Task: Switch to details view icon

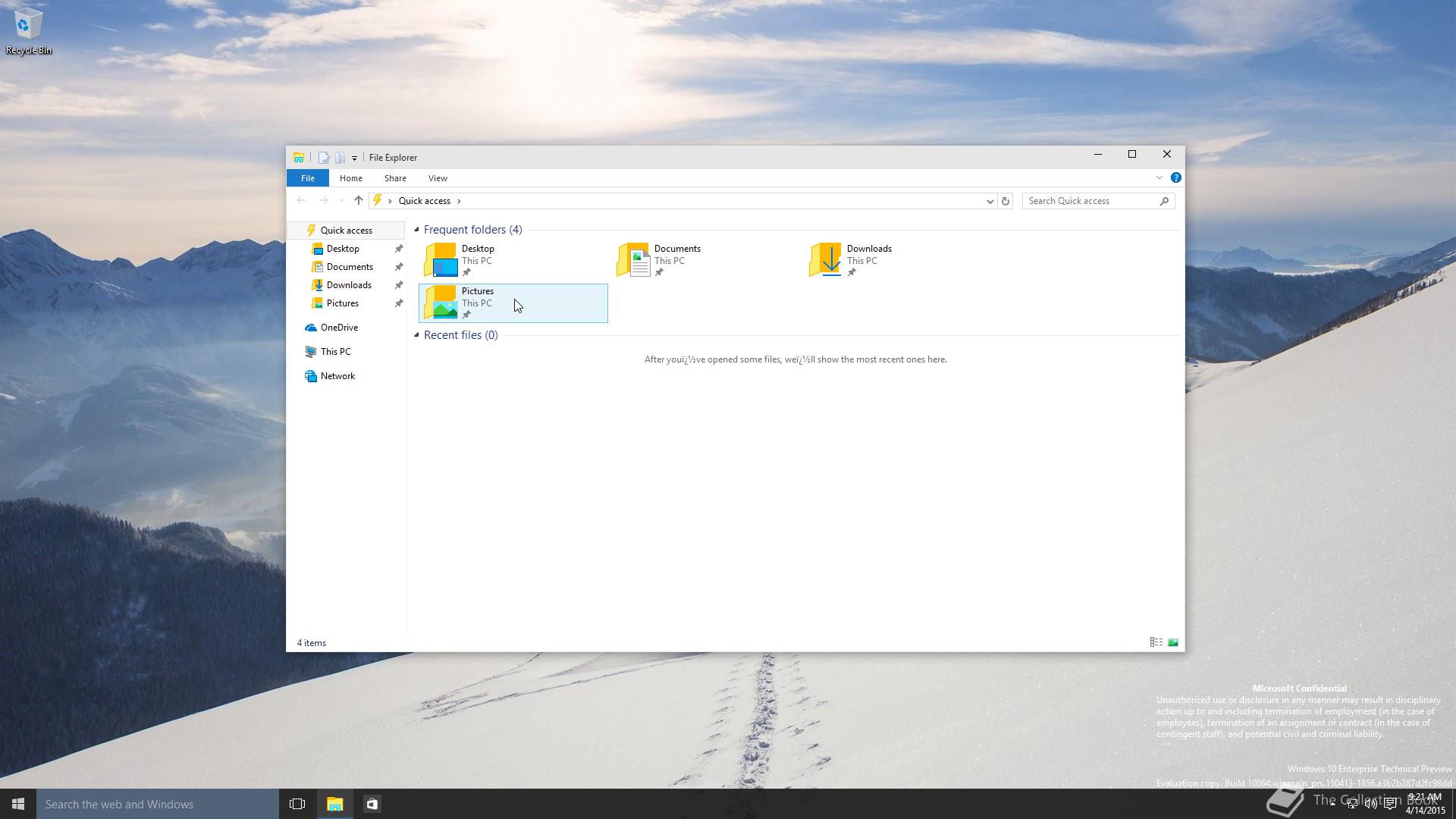Action: (1156, 642)
